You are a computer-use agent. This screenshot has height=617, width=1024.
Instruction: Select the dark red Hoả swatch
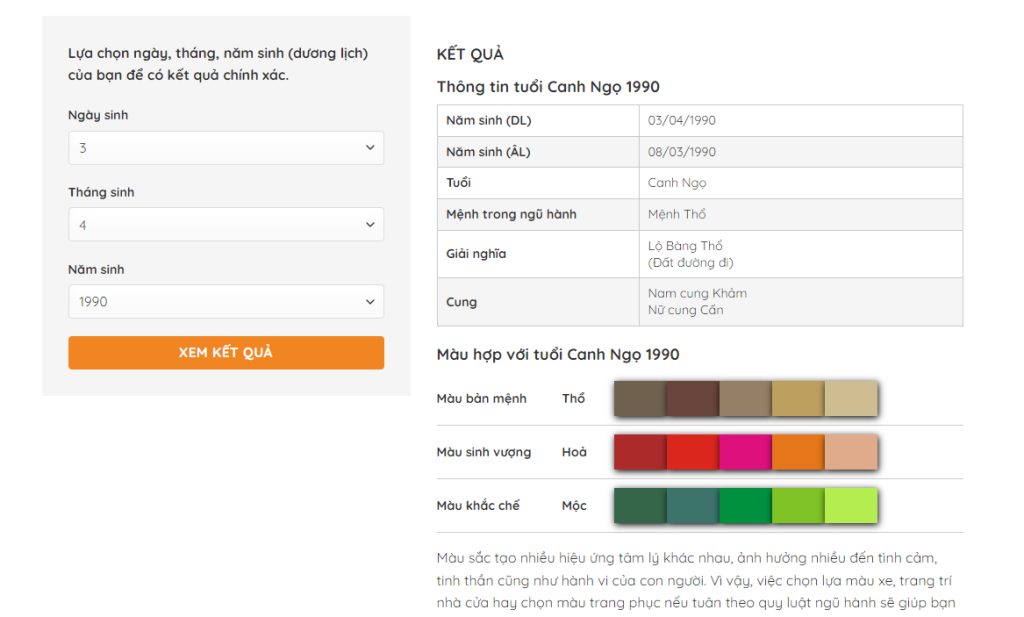[x=640, y=452]
